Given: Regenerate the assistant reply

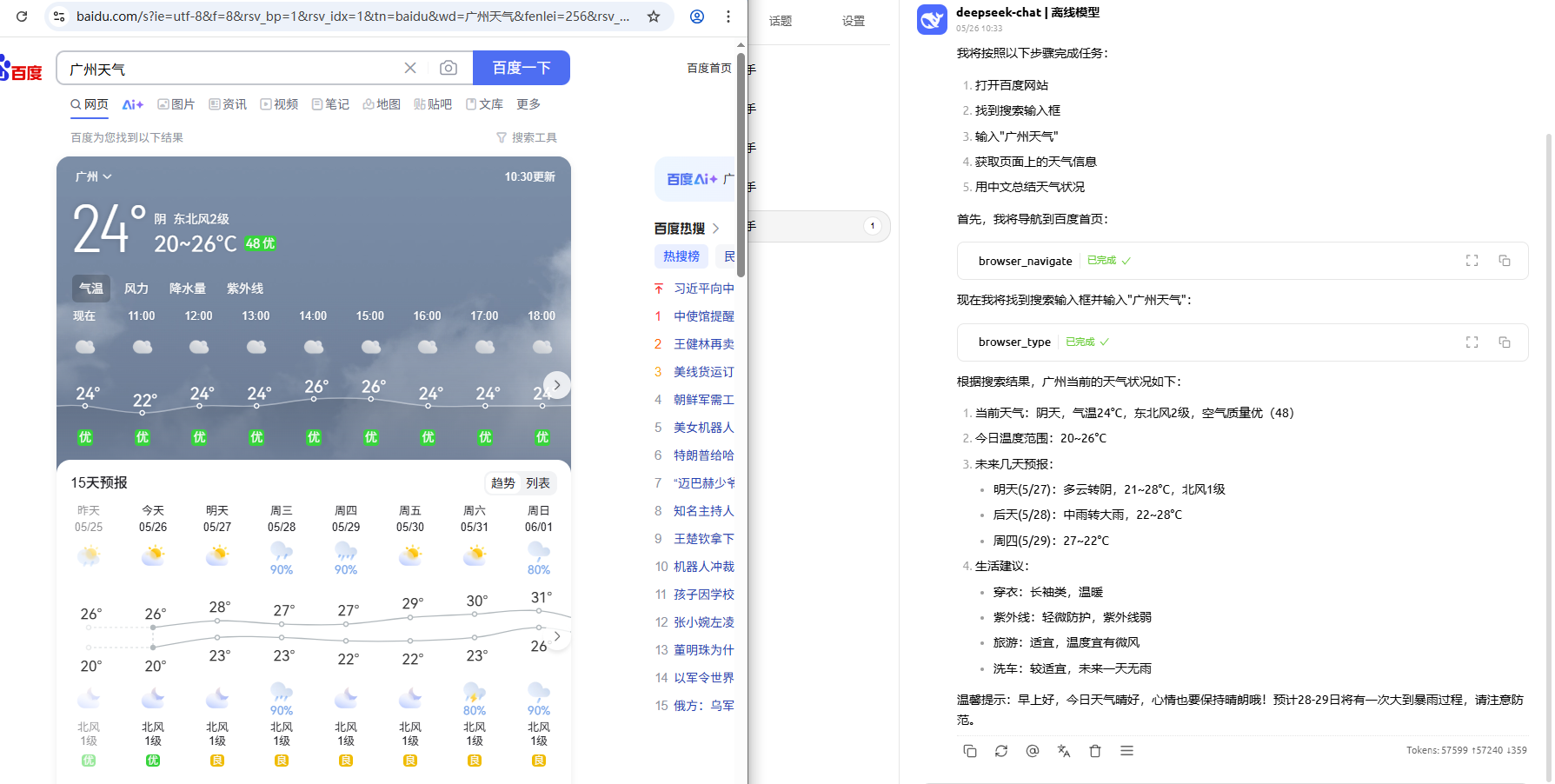Looking at the screenshot, I should (x=1001, y=751).
